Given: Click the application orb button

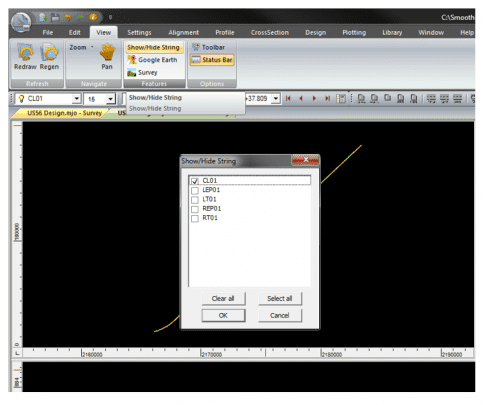Looking at the screenshot, I should tap(21, 22).
